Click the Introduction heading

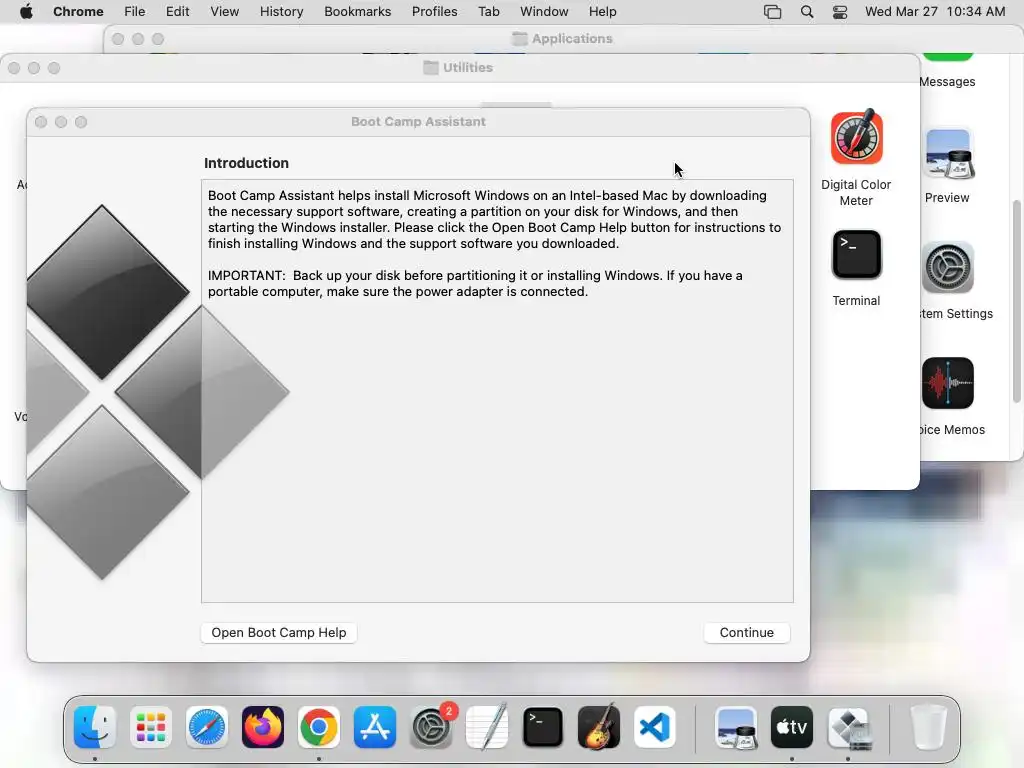pyautogui.click(x=246, y=163)
